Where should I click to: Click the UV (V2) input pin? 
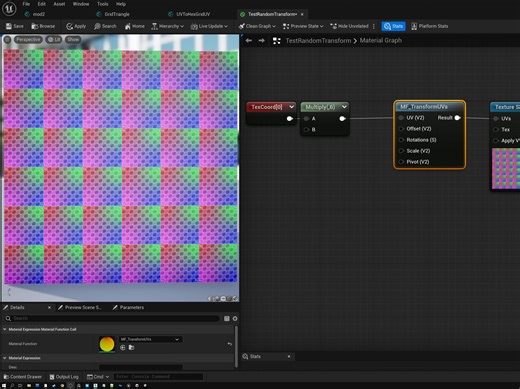click(401, 118)
